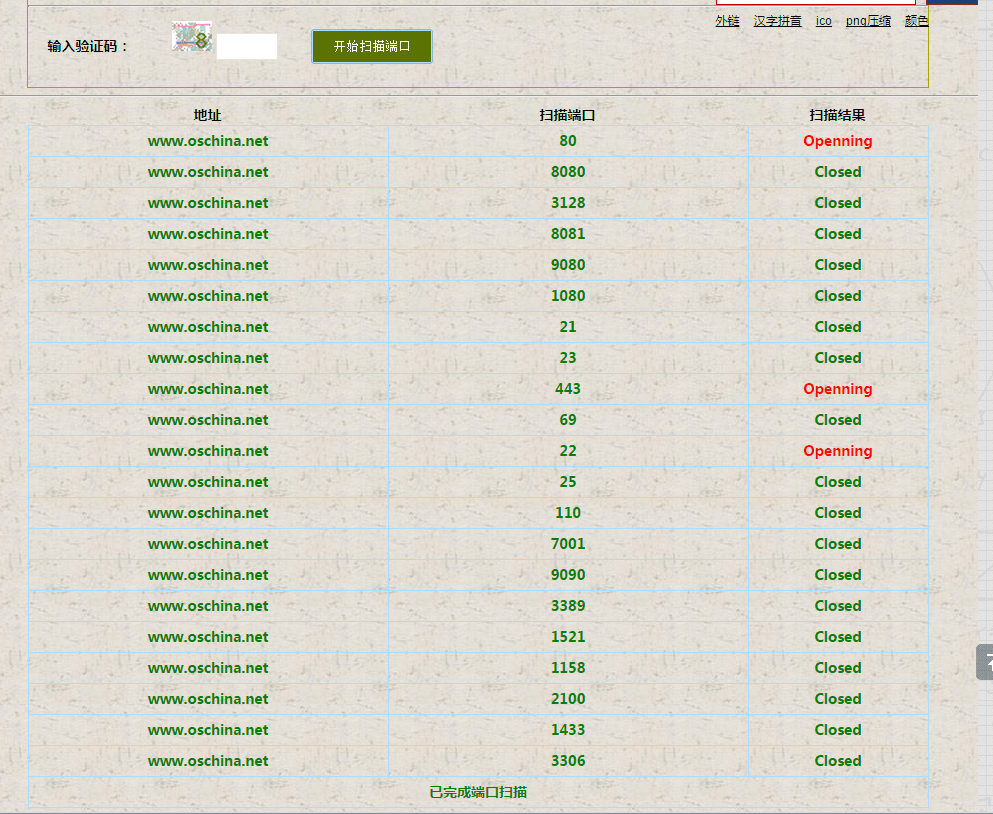Click www.oschina.net address in port 80 row
Image resolution: width=993 pixels, height=814 pixels.
tap(208, 141)
